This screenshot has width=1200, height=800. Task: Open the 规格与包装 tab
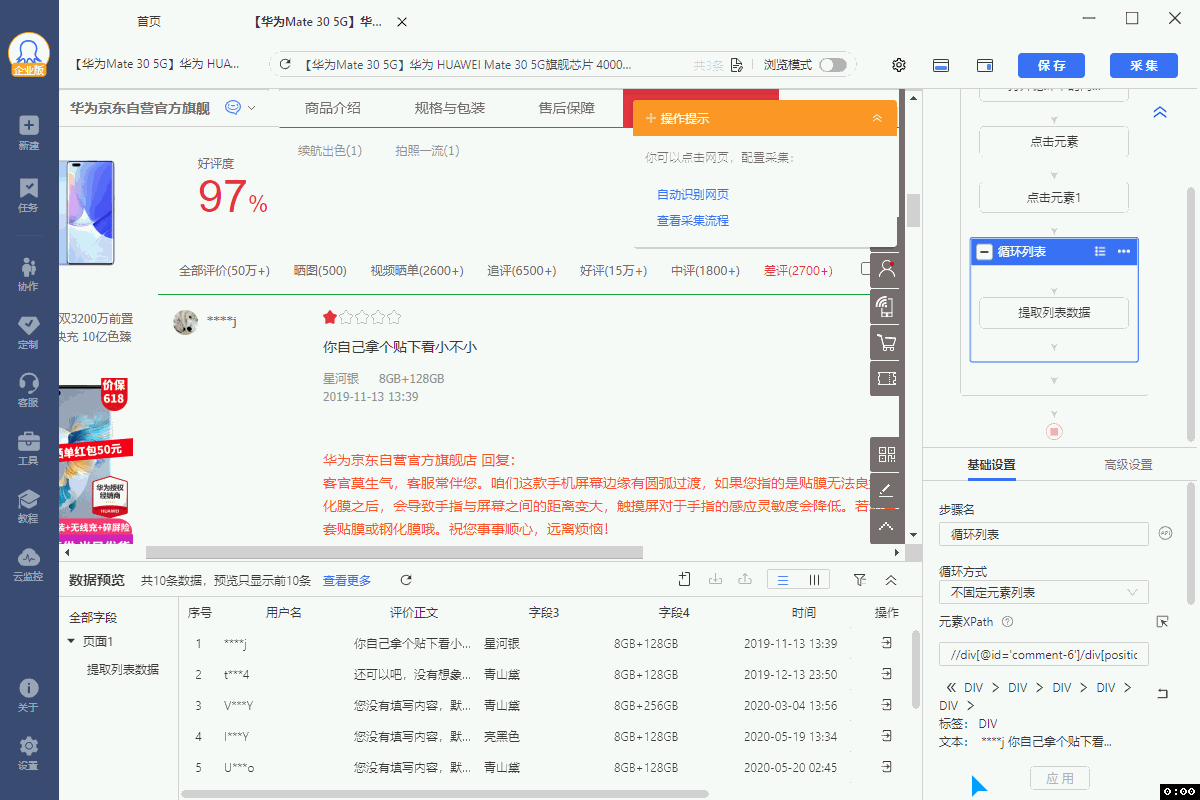point(450,108)
